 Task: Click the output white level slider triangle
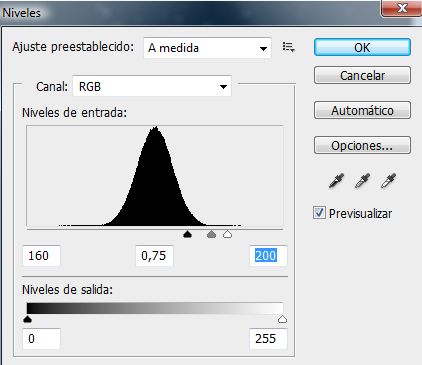click(x=282, y=319)
